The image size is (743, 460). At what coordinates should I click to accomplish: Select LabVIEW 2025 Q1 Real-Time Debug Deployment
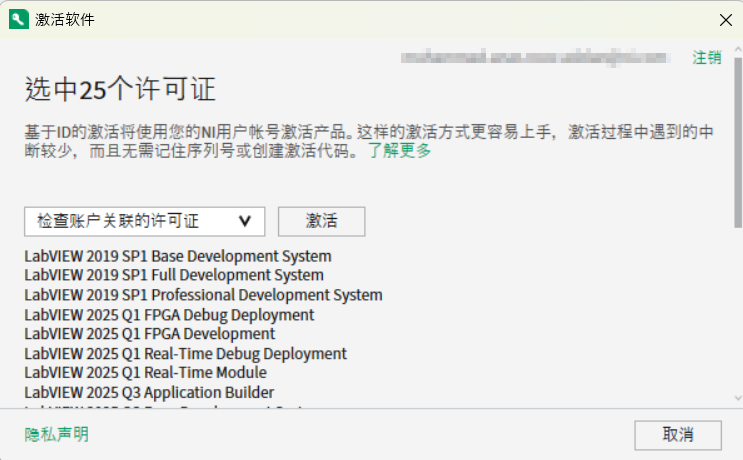185,353
